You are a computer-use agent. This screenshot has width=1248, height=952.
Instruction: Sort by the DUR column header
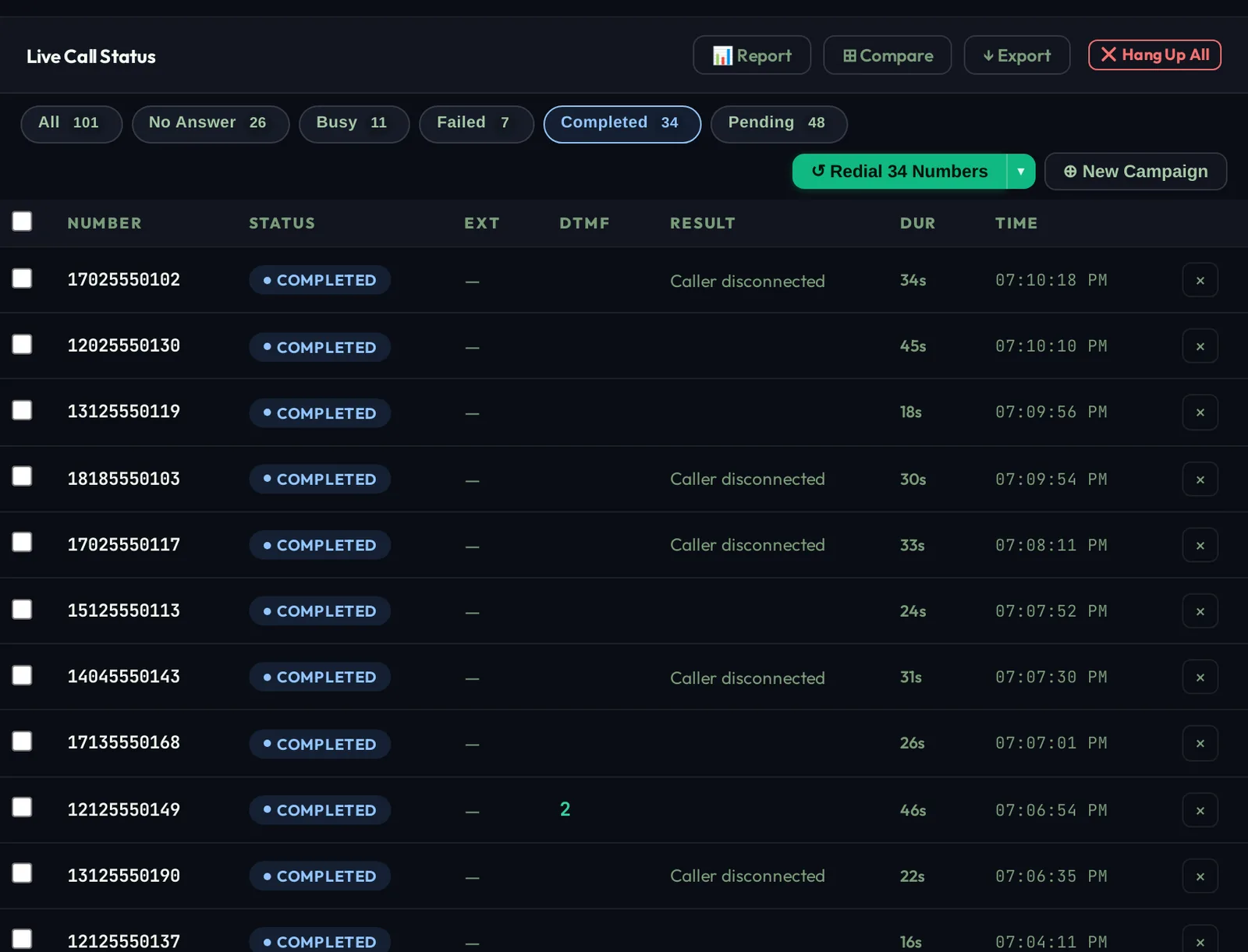[917, 224]
